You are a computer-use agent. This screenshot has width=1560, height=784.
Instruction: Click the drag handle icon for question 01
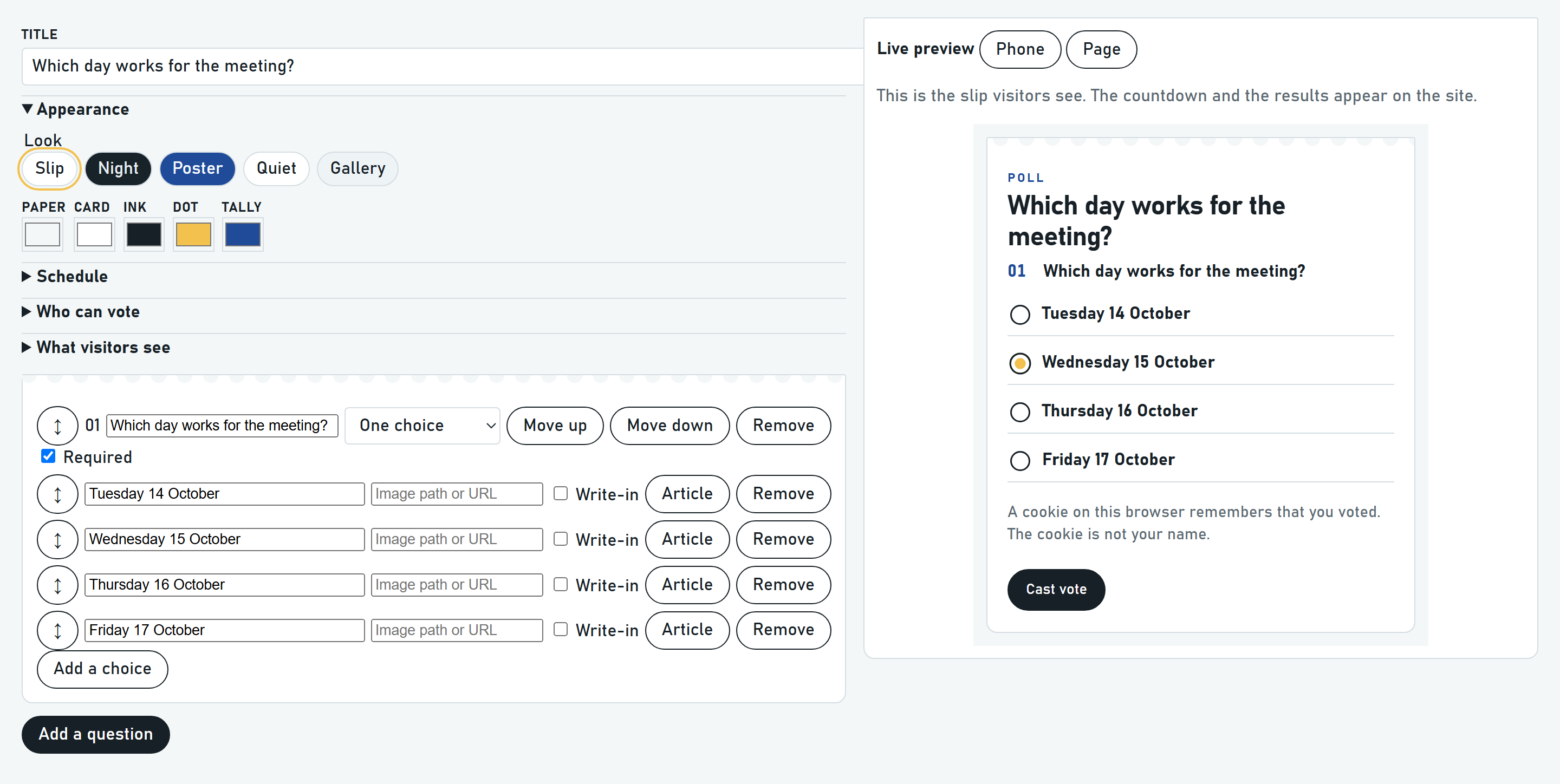57,426
